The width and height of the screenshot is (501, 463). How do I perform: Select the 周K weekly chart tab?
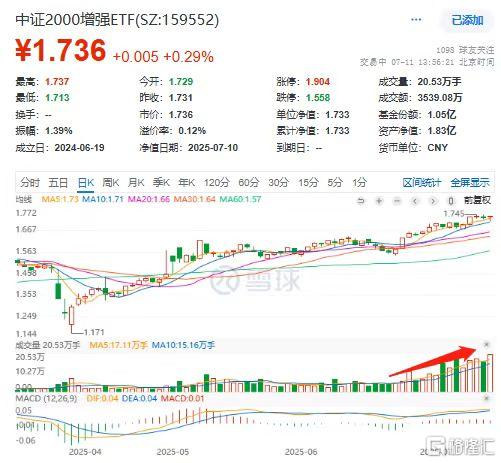111,183
